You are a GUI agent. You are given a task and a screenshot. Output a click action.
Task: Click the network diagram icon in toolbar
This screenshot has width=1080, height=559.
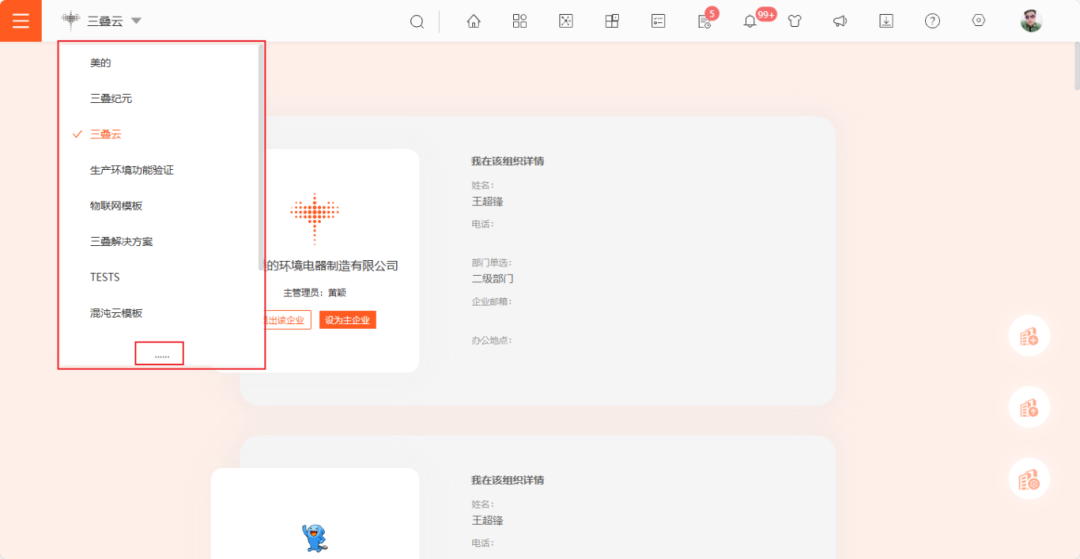[x=566, y=21]
